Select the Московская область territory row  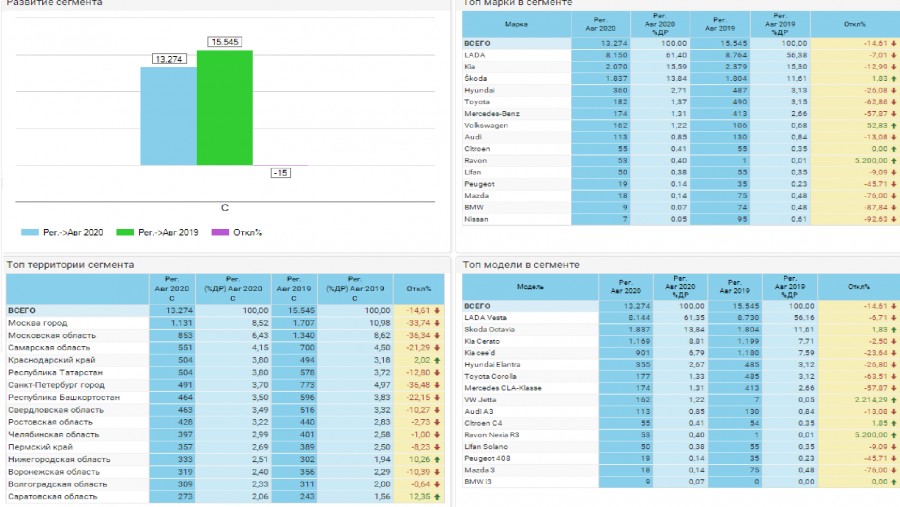[225, 335]
